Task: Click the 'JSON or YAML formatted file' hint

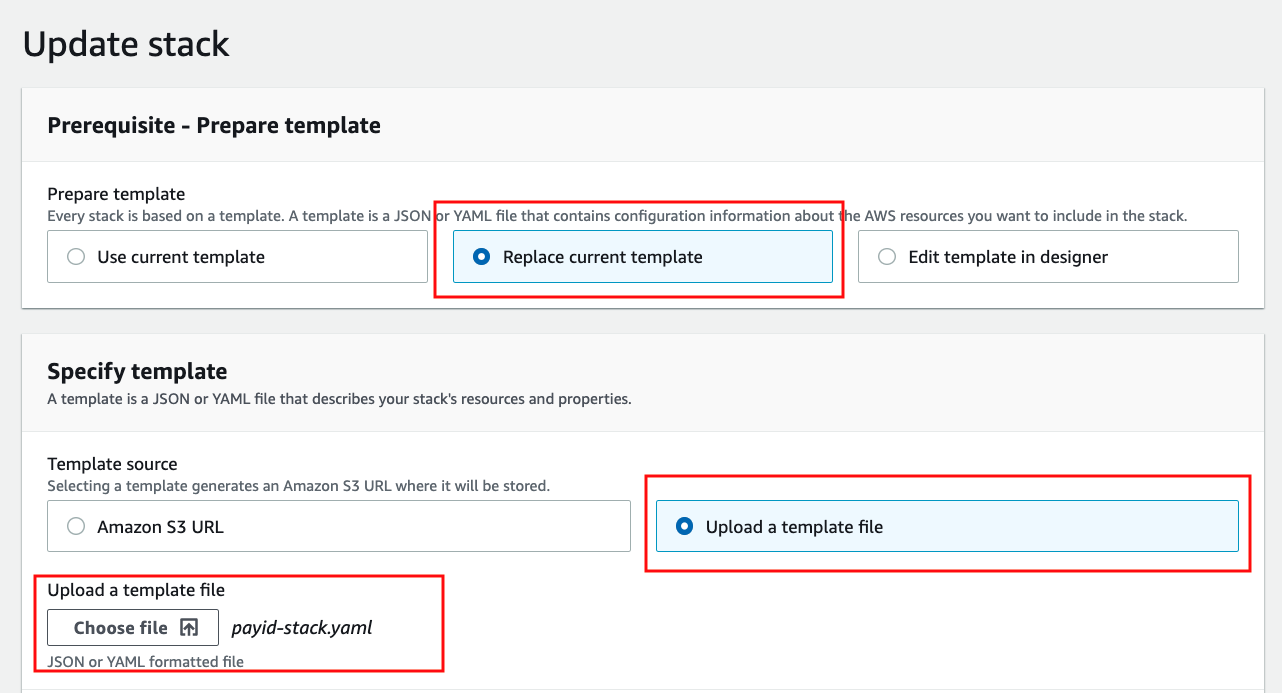Action: click(x=146, y=661)
